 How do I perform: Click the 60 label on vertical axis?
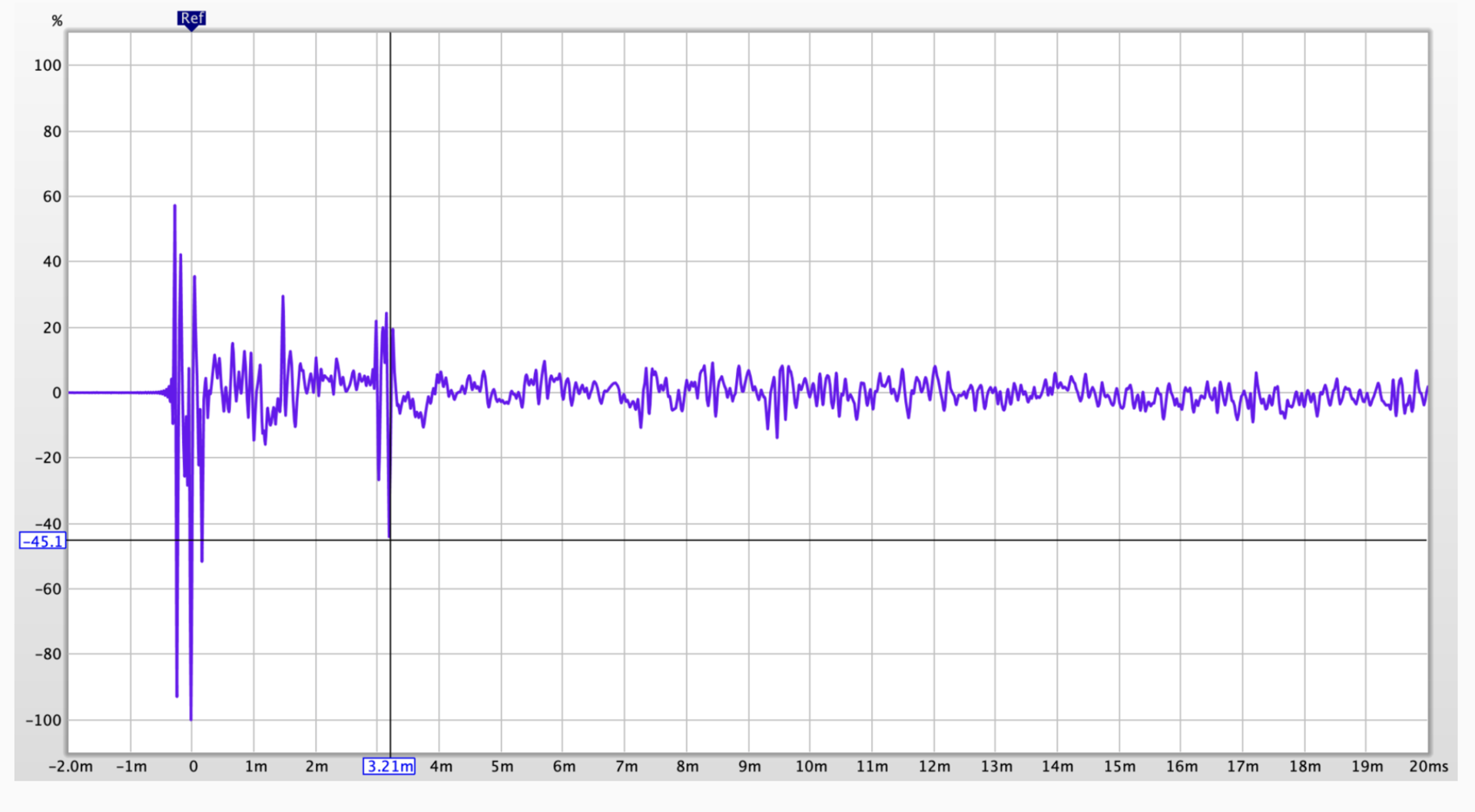(52, 197)
